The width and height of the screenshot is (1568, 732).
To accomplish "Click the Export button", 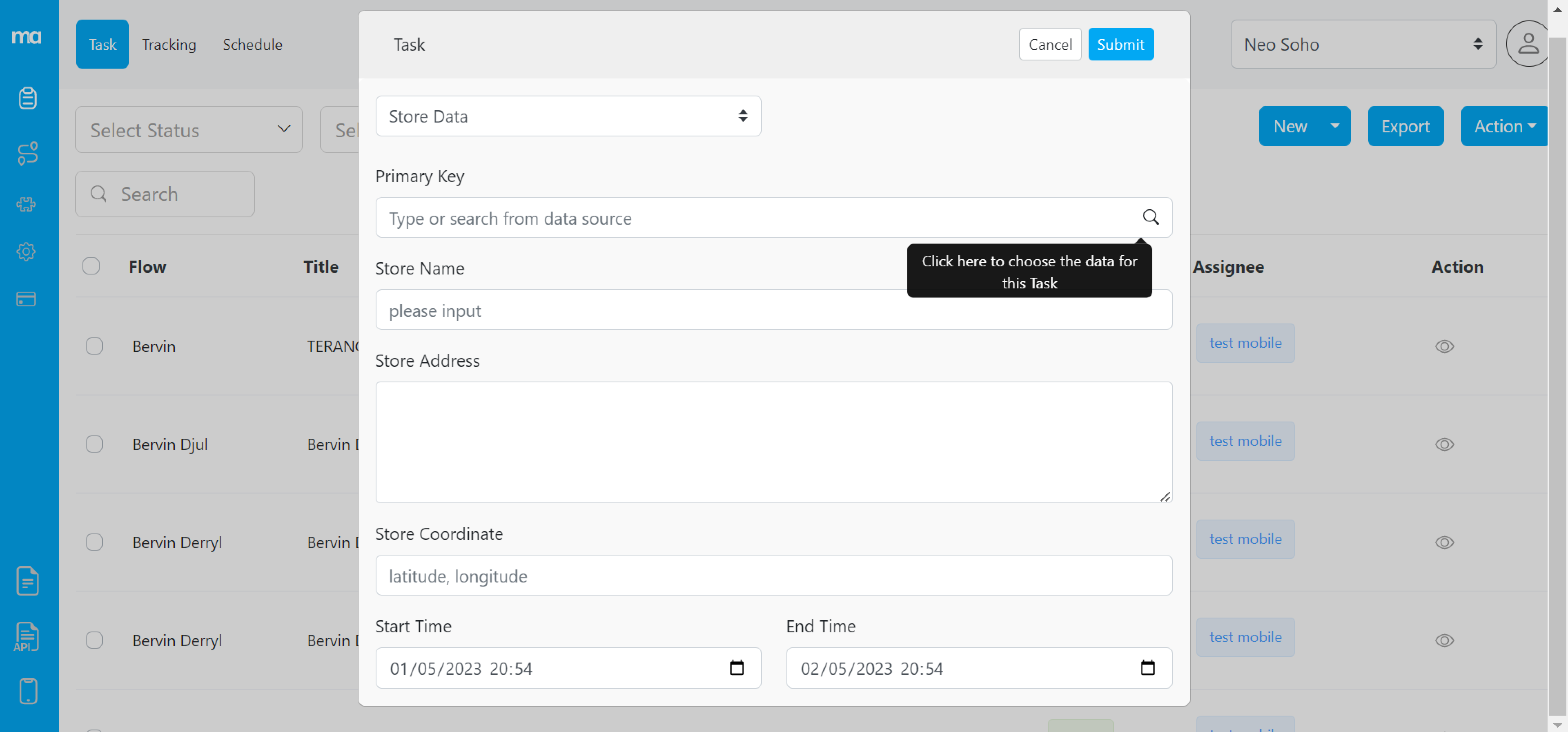I will click(x=1405, y=126).
